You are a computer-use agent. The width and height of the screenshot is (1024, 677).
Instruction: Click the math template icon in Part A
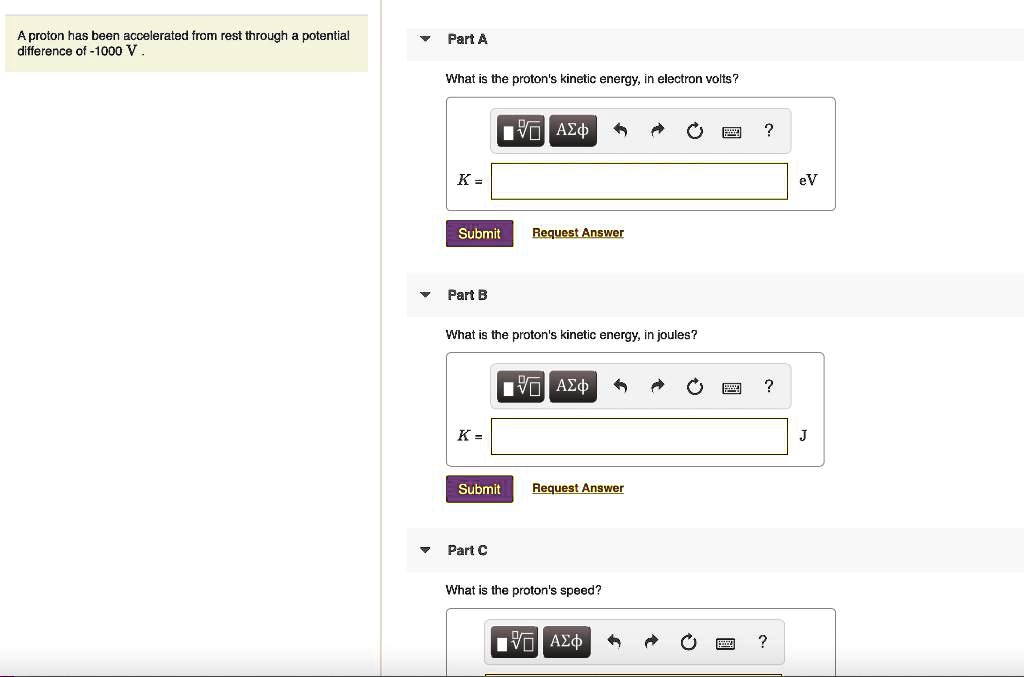click(521, 130)
